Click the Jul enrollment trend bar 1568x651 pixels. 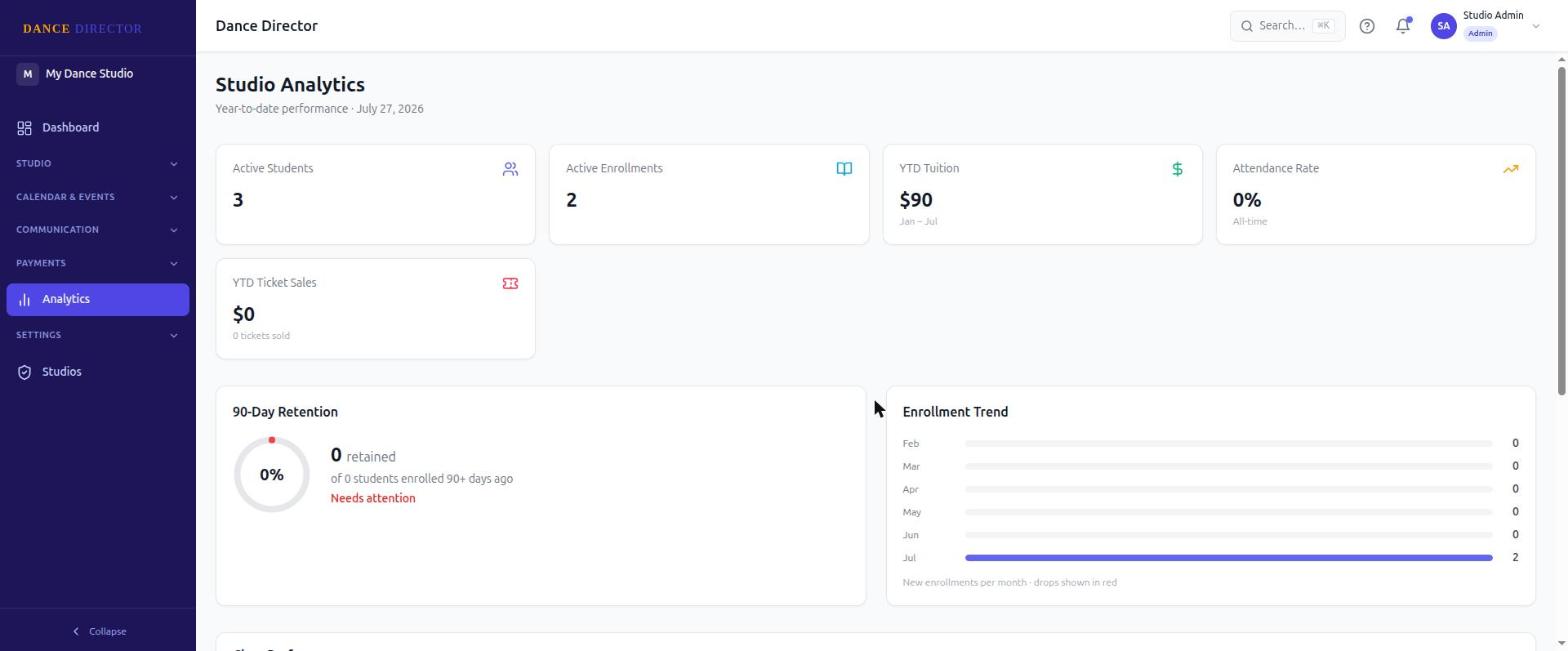(x=1228, y=558)
